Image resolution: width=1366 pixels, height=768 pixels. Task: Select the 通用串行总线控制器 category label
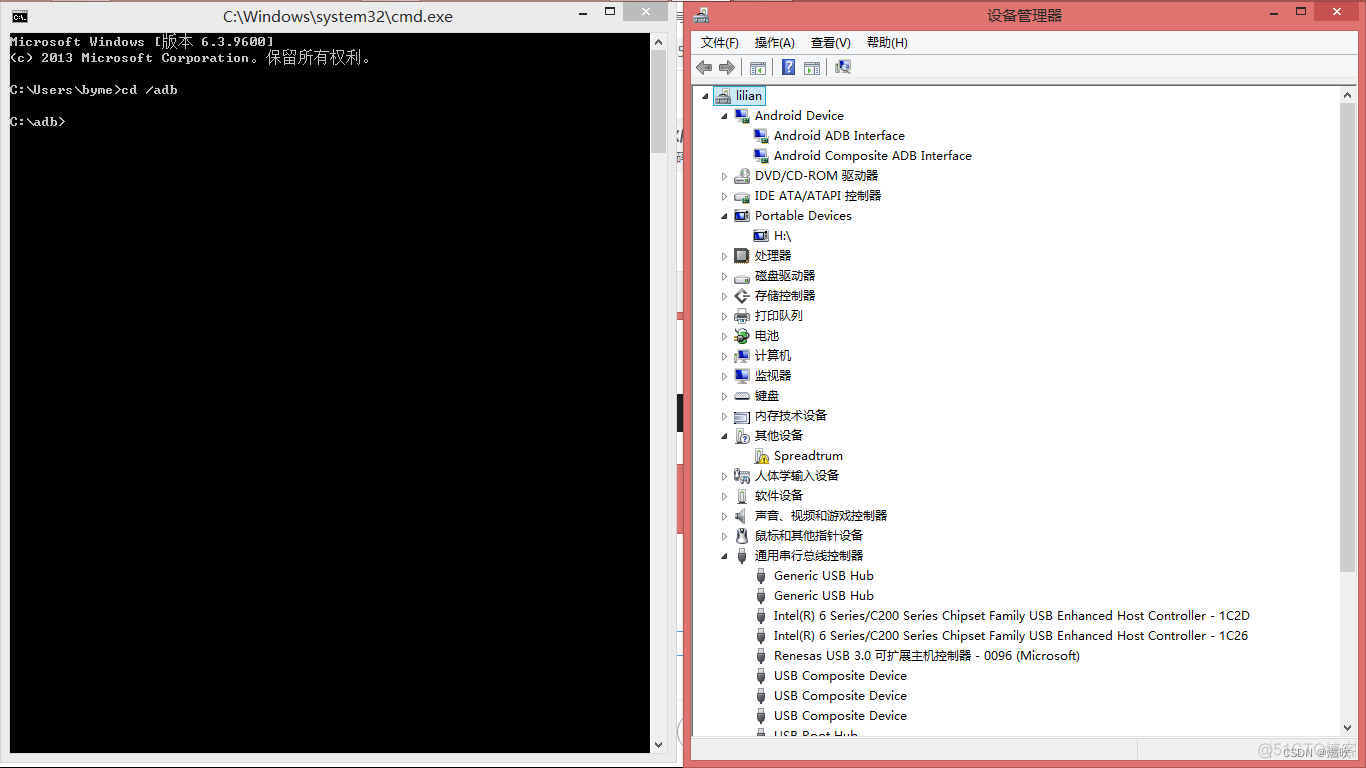click(x=809, y=556)
